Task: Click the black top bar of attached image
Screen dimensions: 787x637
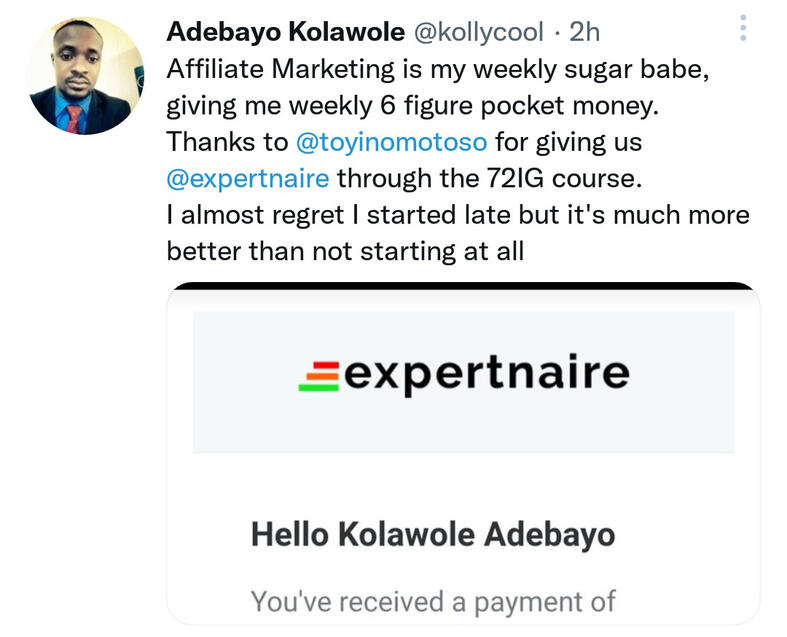Action: tap(462, 286)
